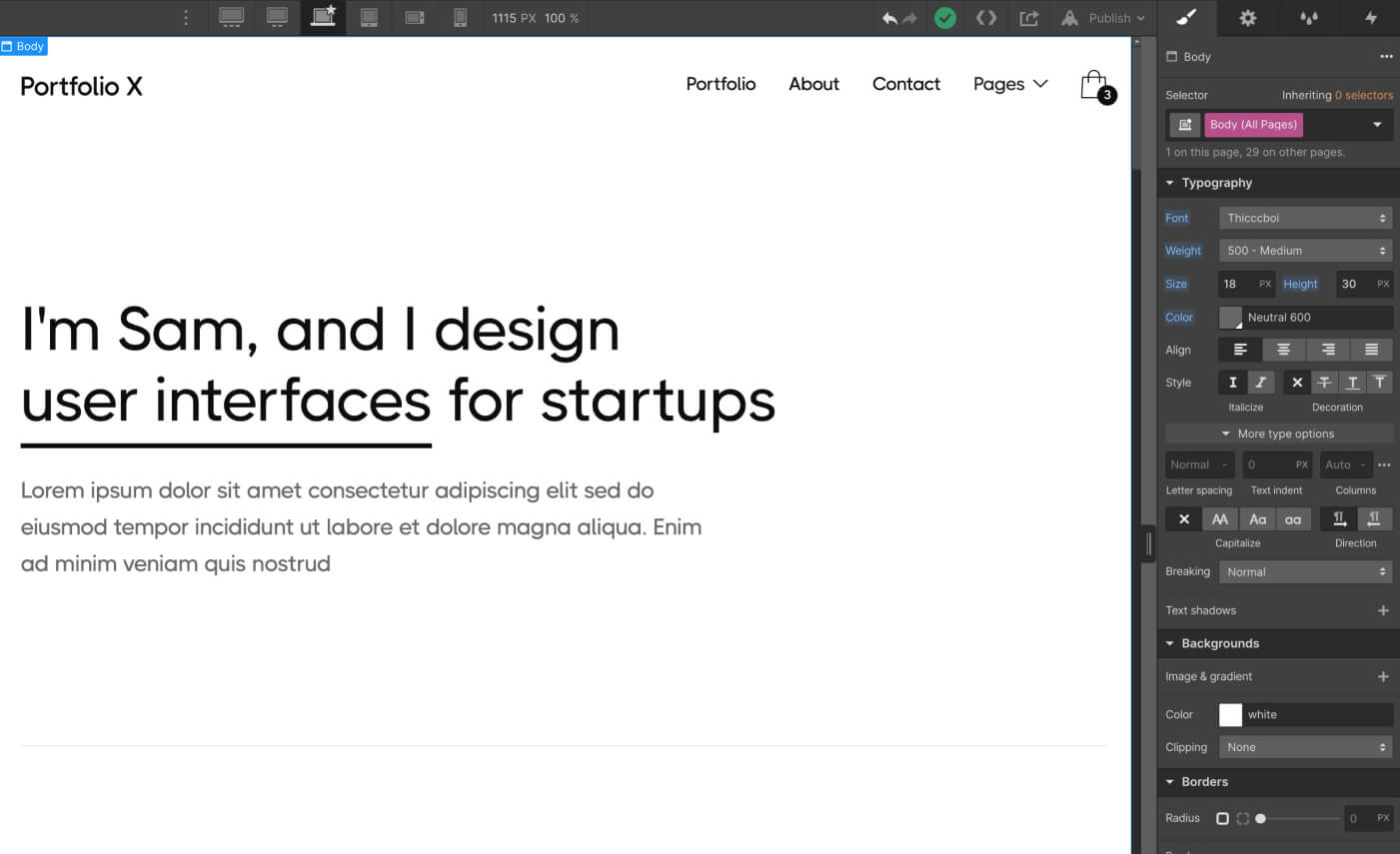
Task: Open the Interactions panel
Action: pos(1370,17)
